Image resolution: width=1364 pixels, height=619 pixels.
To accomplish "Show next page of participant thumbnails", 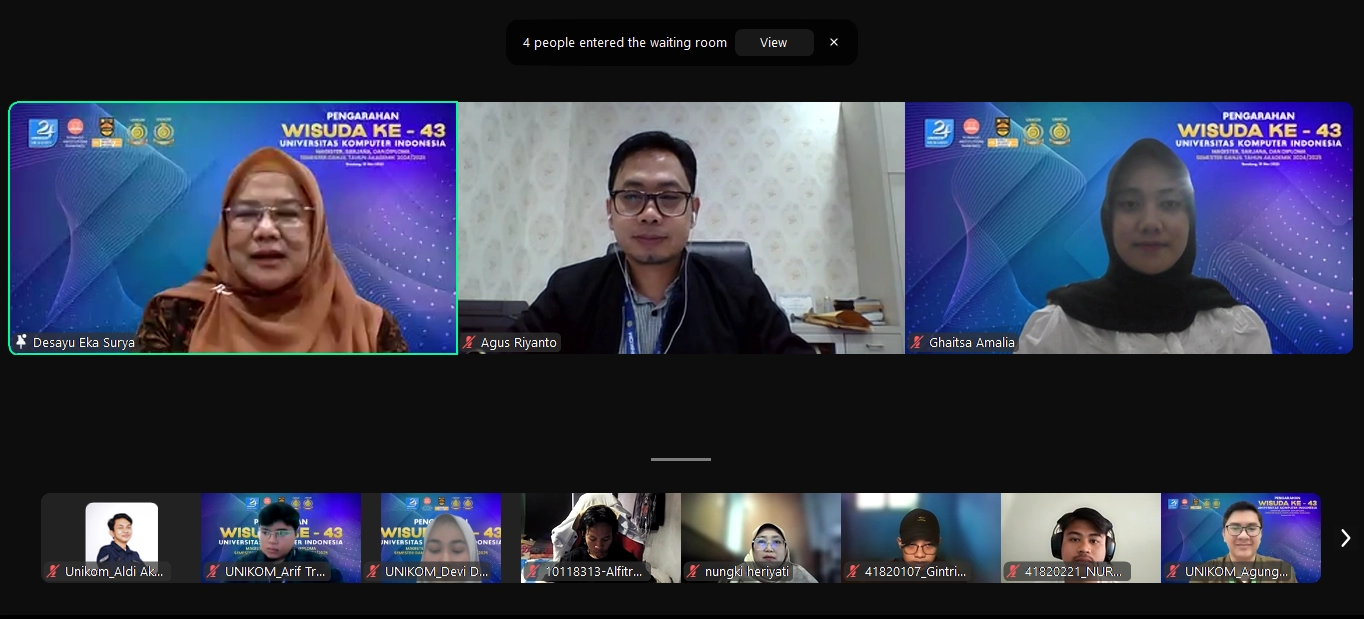I will coord(1345,538).
